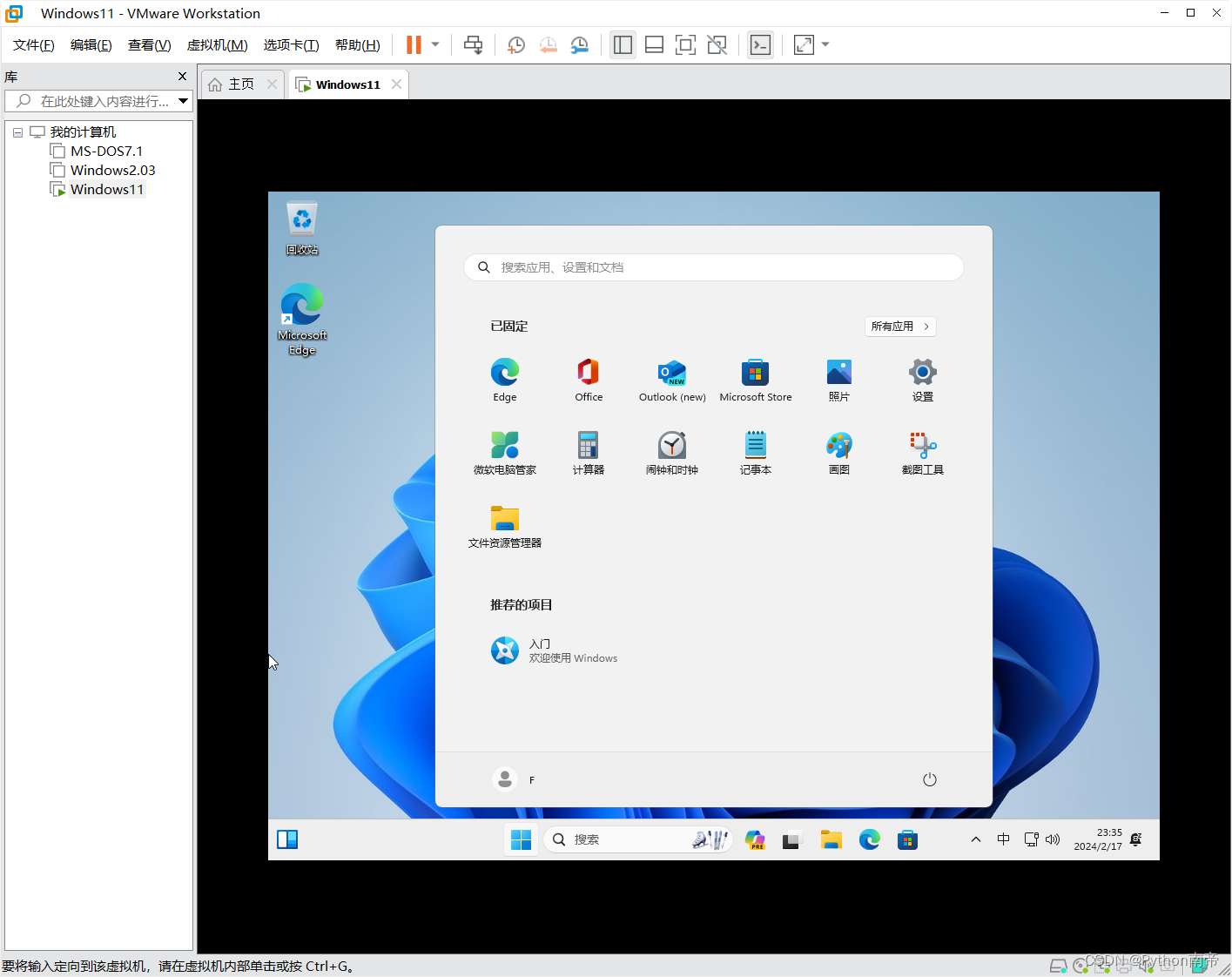Viewport: 1232px width, 977px height.
Task: Open 设置 Settings from pinned apps
Action: (x=923, y=381)
